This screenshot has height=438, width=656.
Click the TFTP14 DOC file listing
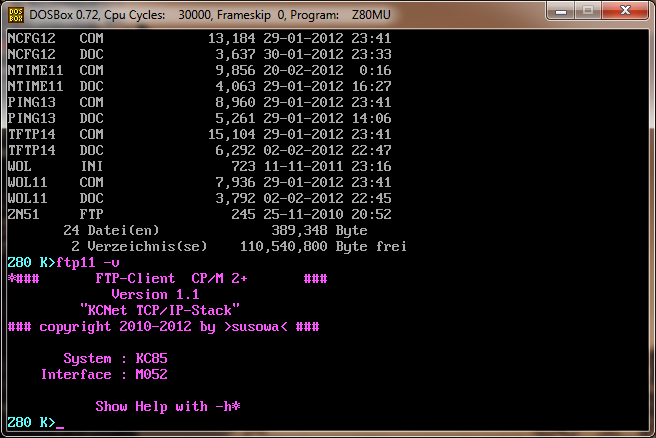click(56, 149)
